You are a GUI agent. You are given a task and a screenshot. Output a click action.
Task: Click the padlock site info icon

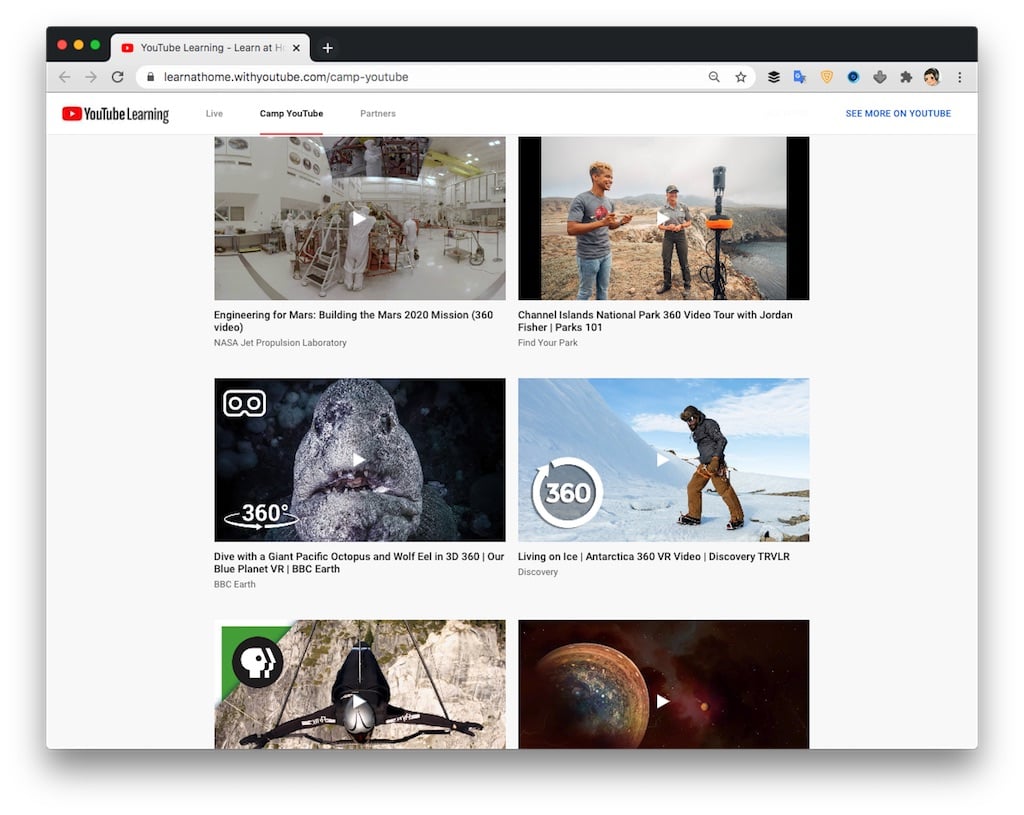(x=150, y=77)
